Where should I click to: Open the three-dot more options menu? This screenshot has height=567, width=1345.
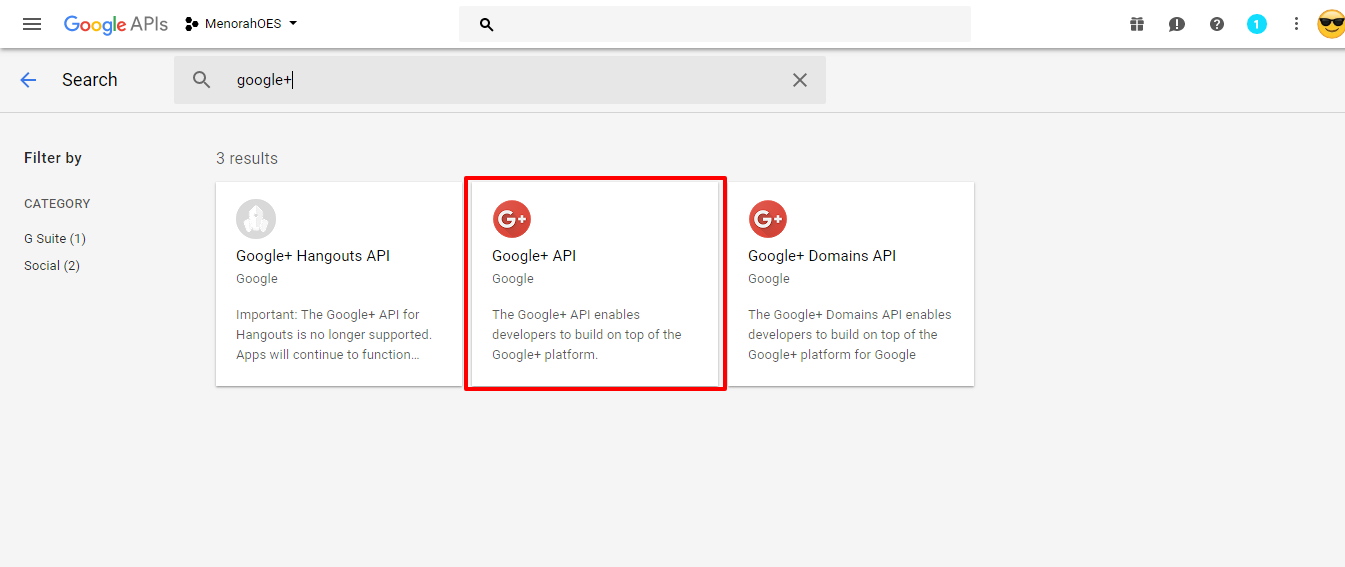click(x=1297, y=24)
